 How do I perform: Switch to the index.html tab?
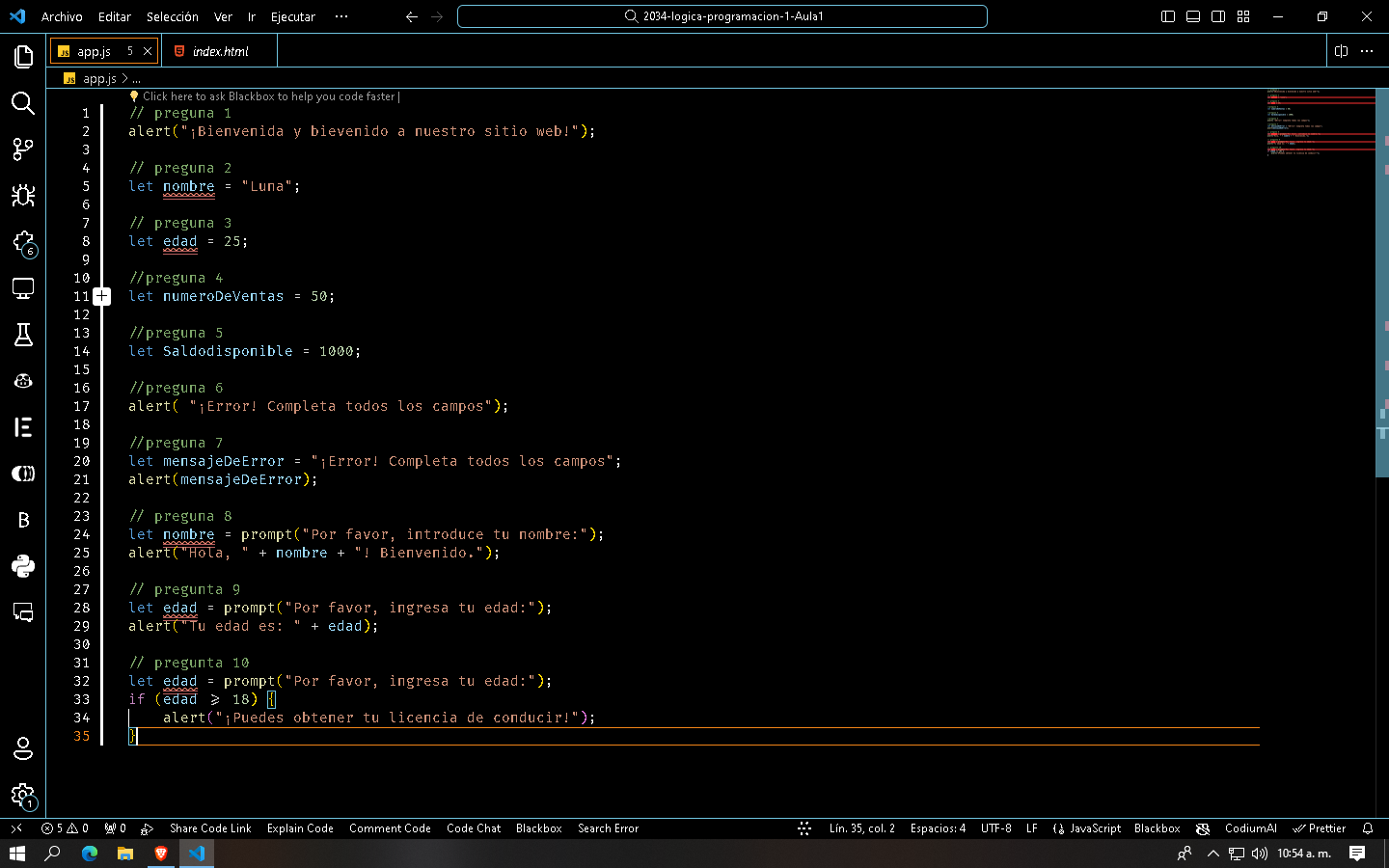pos(220,51)
